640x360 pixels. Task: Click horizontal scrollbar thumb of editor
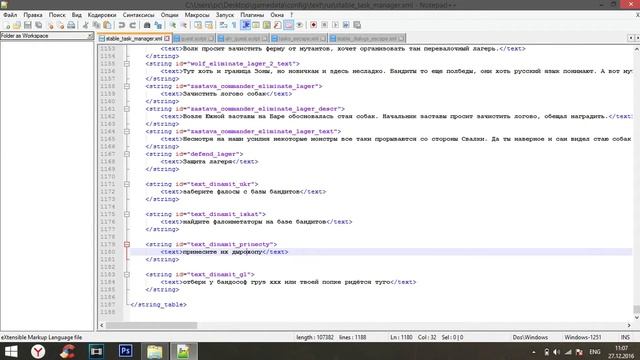[151, 325]
